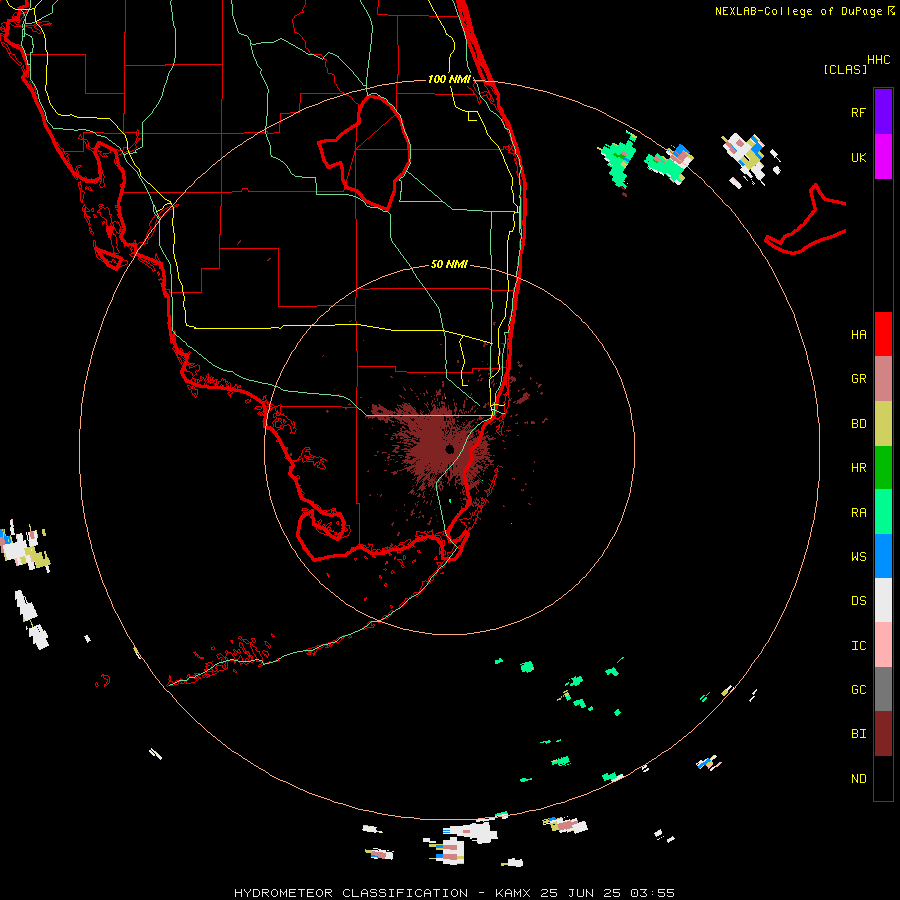Click the Hydrometeor Classification KAMX title caption
900x900 pixels.
coord(454,893)
